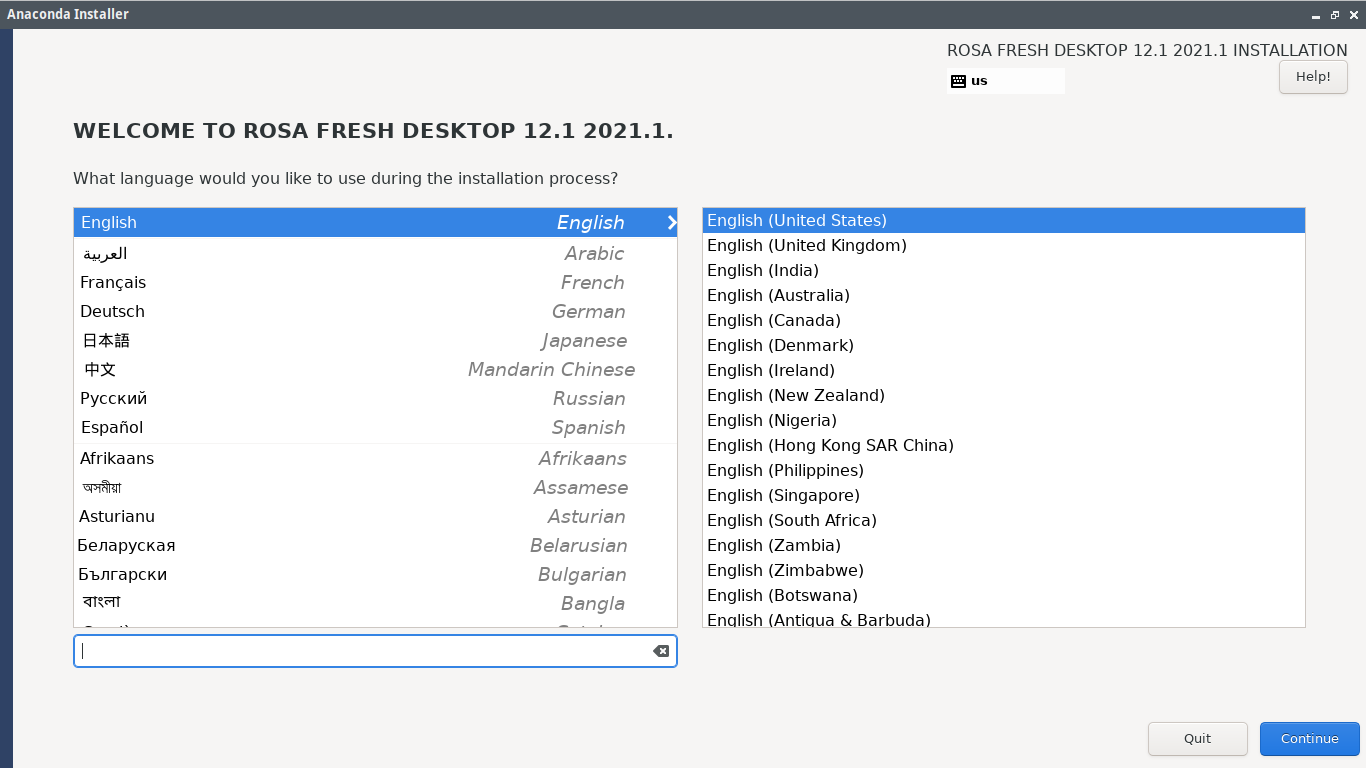Select English (Zambia) locale
The height and width of the screenshot is (768, 1366).
click(x=1004, y=545)
